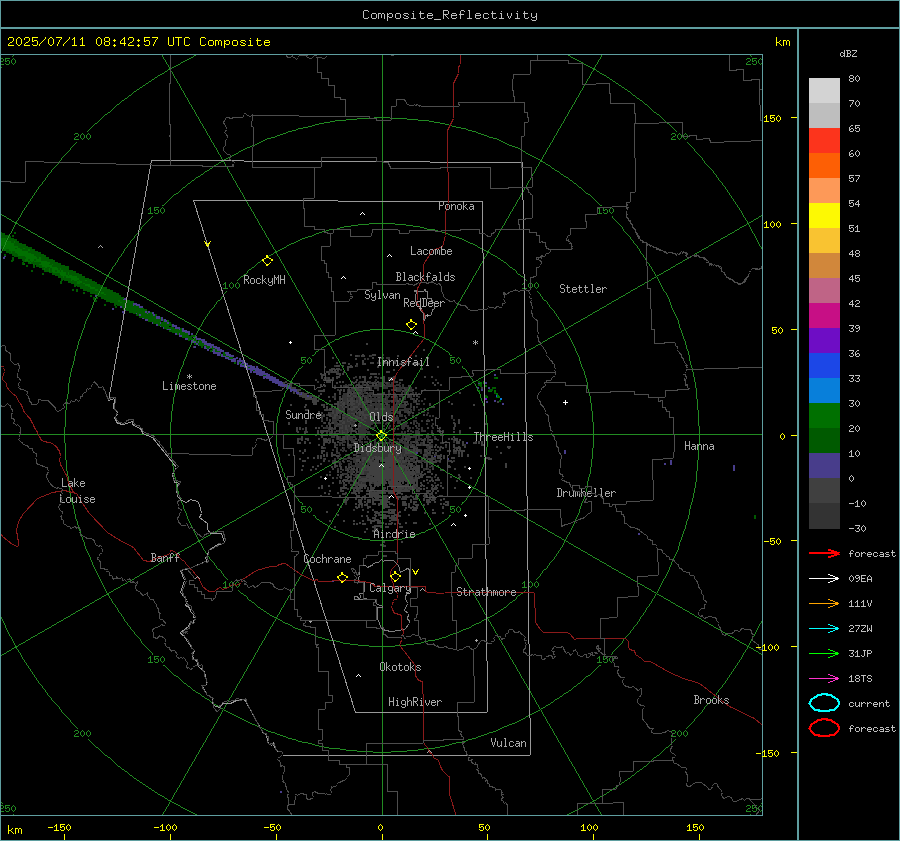Screen dimensions: 900x841
Task: Click the yellow diamond marker above Calgary
Action: coord(395,576)
